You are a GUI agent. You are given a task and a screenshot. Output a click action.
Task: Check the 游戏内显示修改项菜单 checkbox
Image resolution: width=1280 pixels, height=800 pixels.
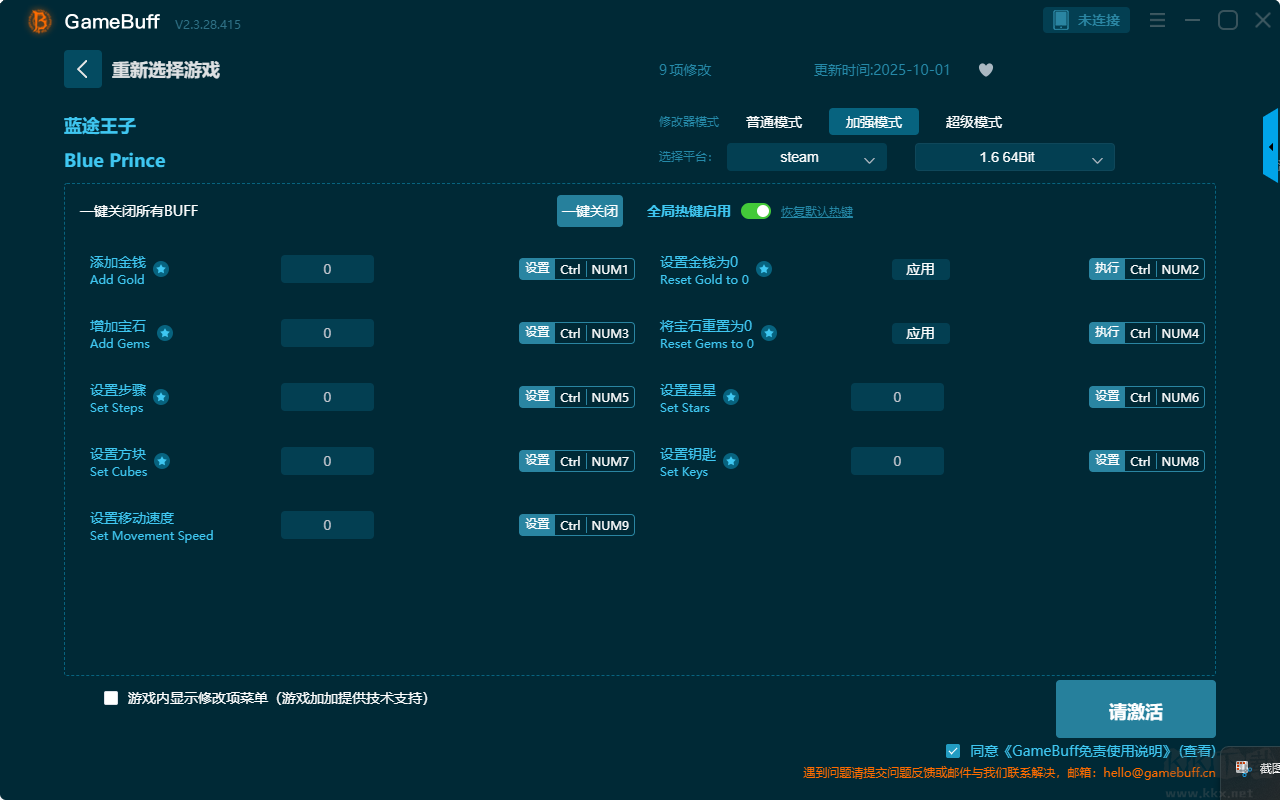tap(111, 698)
